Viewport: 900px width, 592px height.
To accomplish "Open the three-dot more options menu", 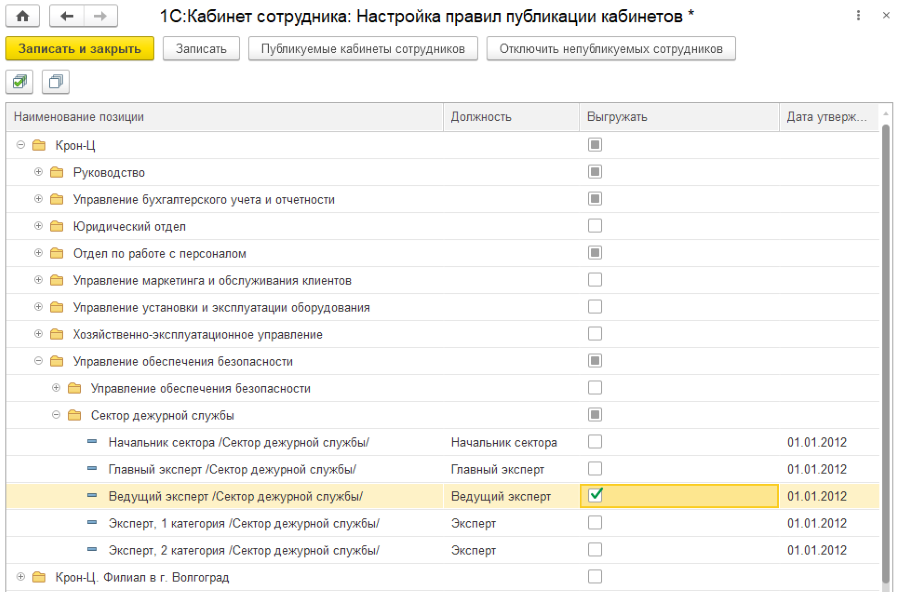I will coord(858,16).
